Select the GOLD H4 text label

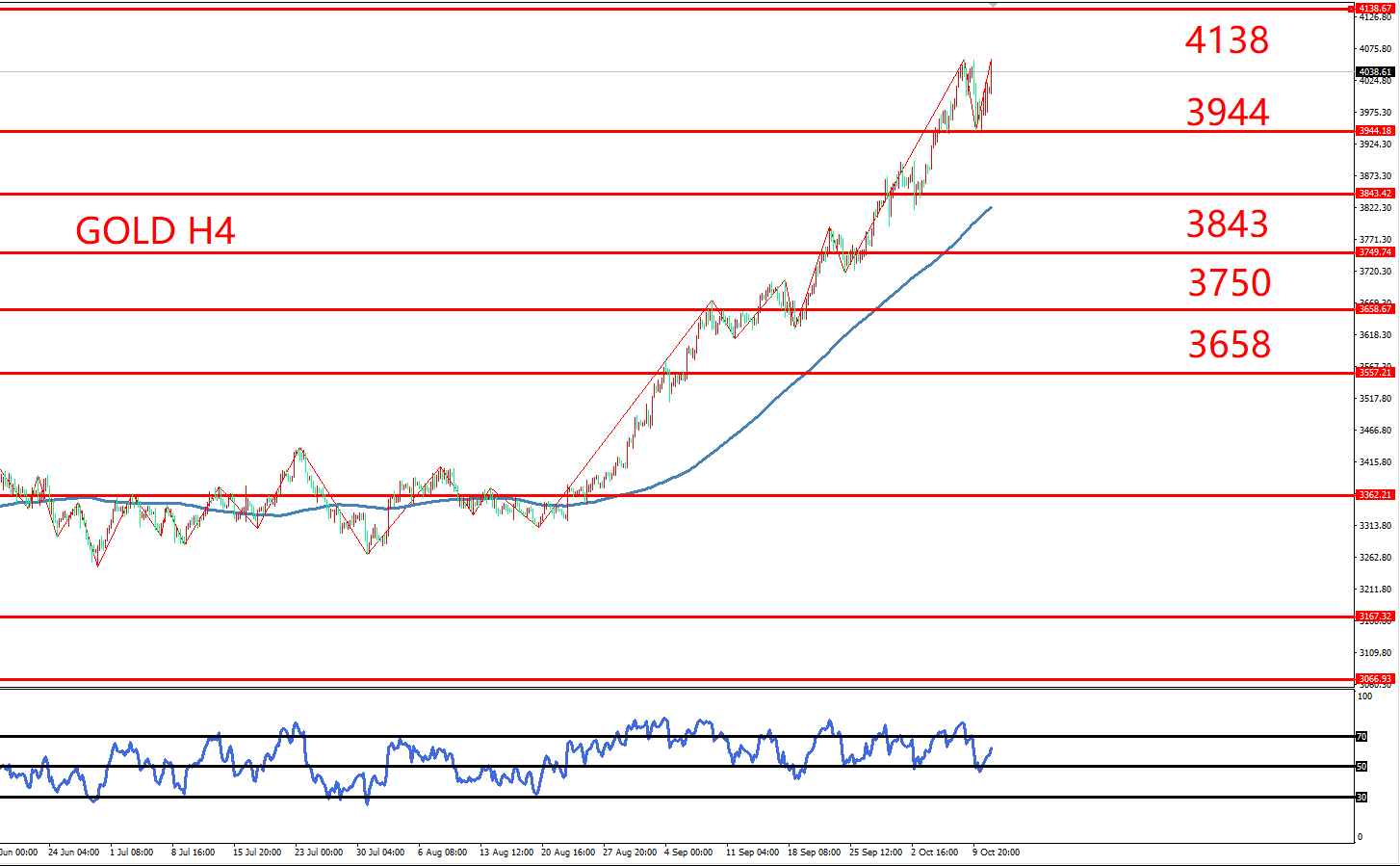click(x=155, y=231)
